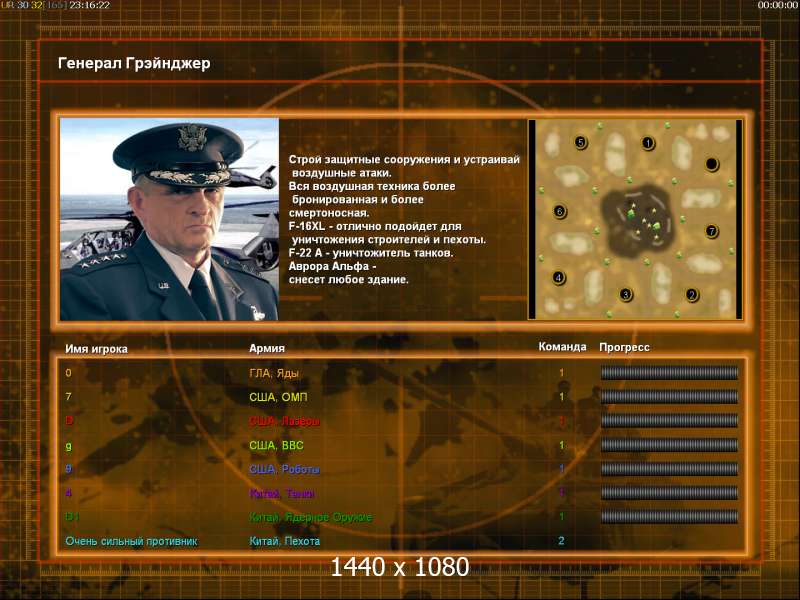Click the red army text 'США, Лазеры'
This screenshot has height=600, width=800.
(x=285, y=421)
